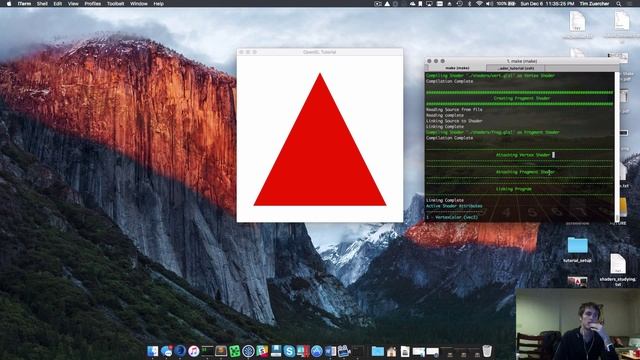Open the Edit menu
640x360 pixels.
point(58,4)
